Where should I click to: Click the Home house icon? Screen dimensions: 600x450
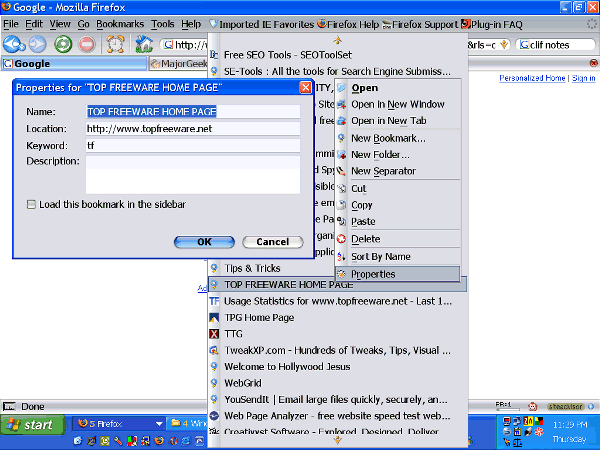[144, 44]
